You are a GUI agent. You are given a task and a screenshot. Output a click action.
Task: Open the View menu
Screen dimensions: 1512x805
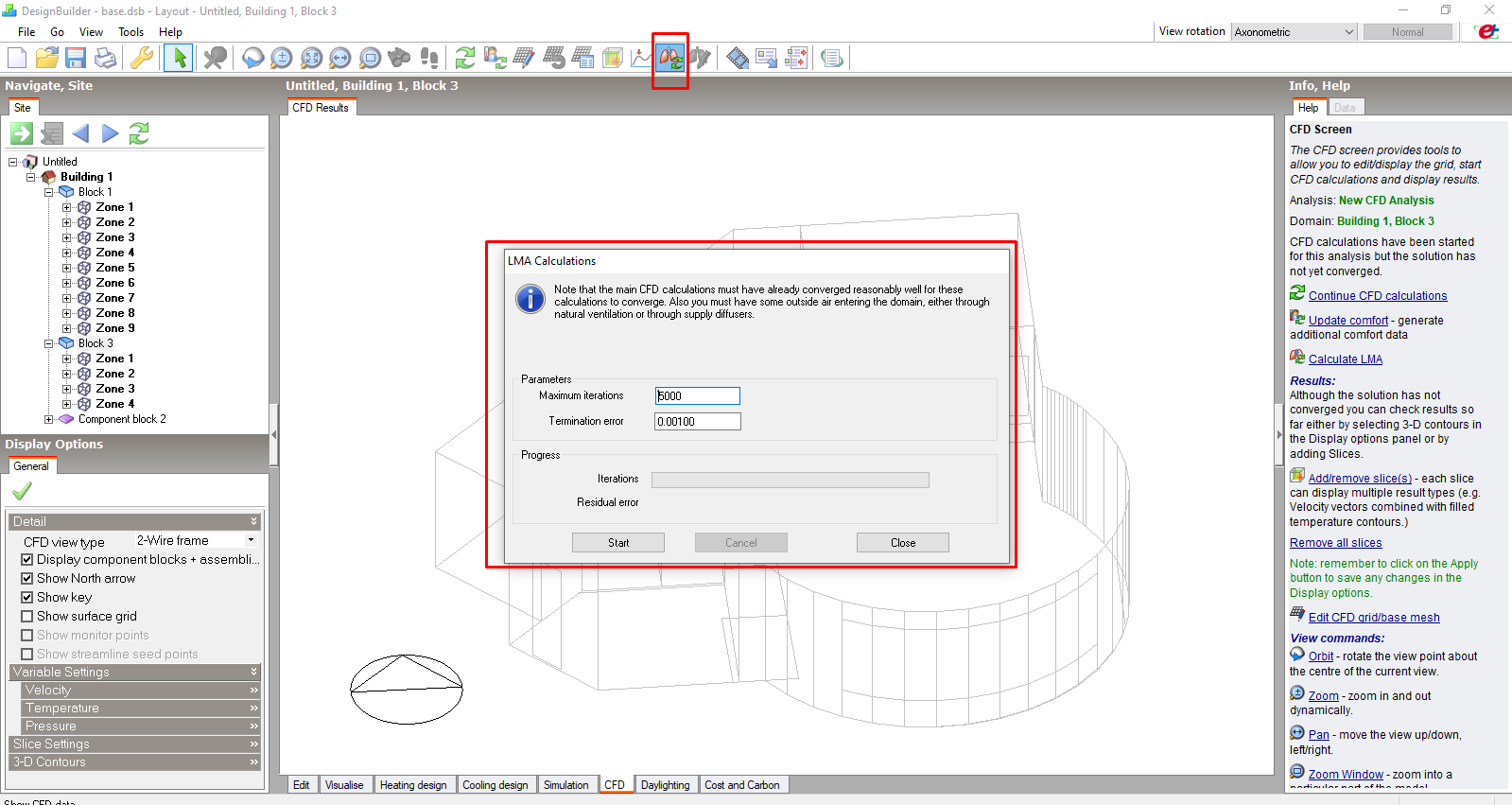point(91,32)
